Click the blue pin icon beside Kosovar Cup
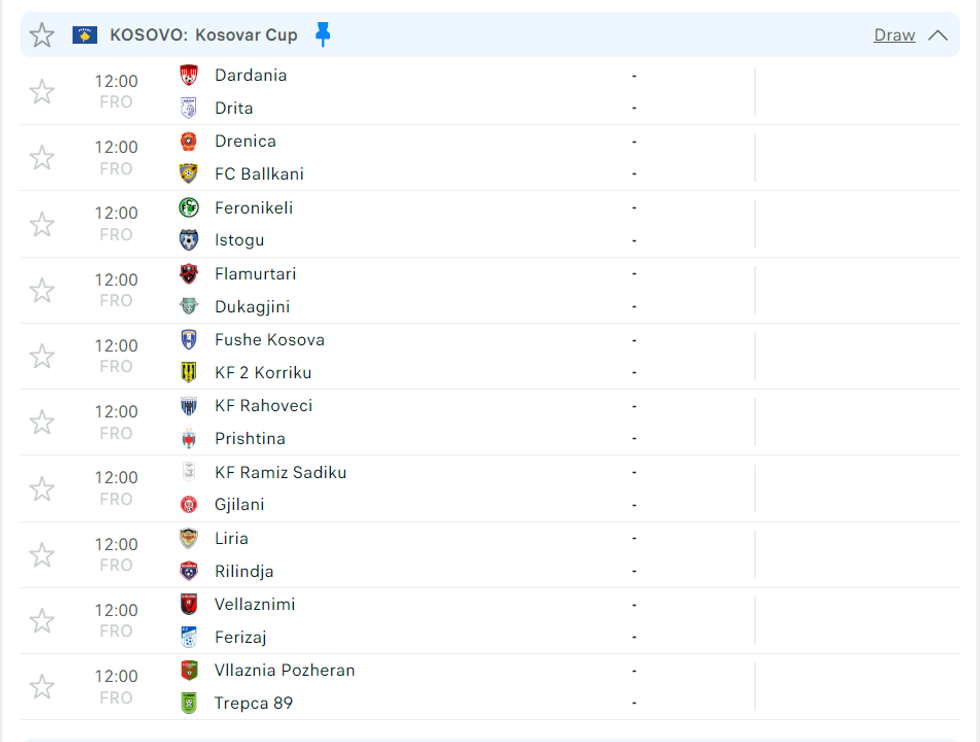The width and height of the screenshot is (980, 742). [322, 35]
